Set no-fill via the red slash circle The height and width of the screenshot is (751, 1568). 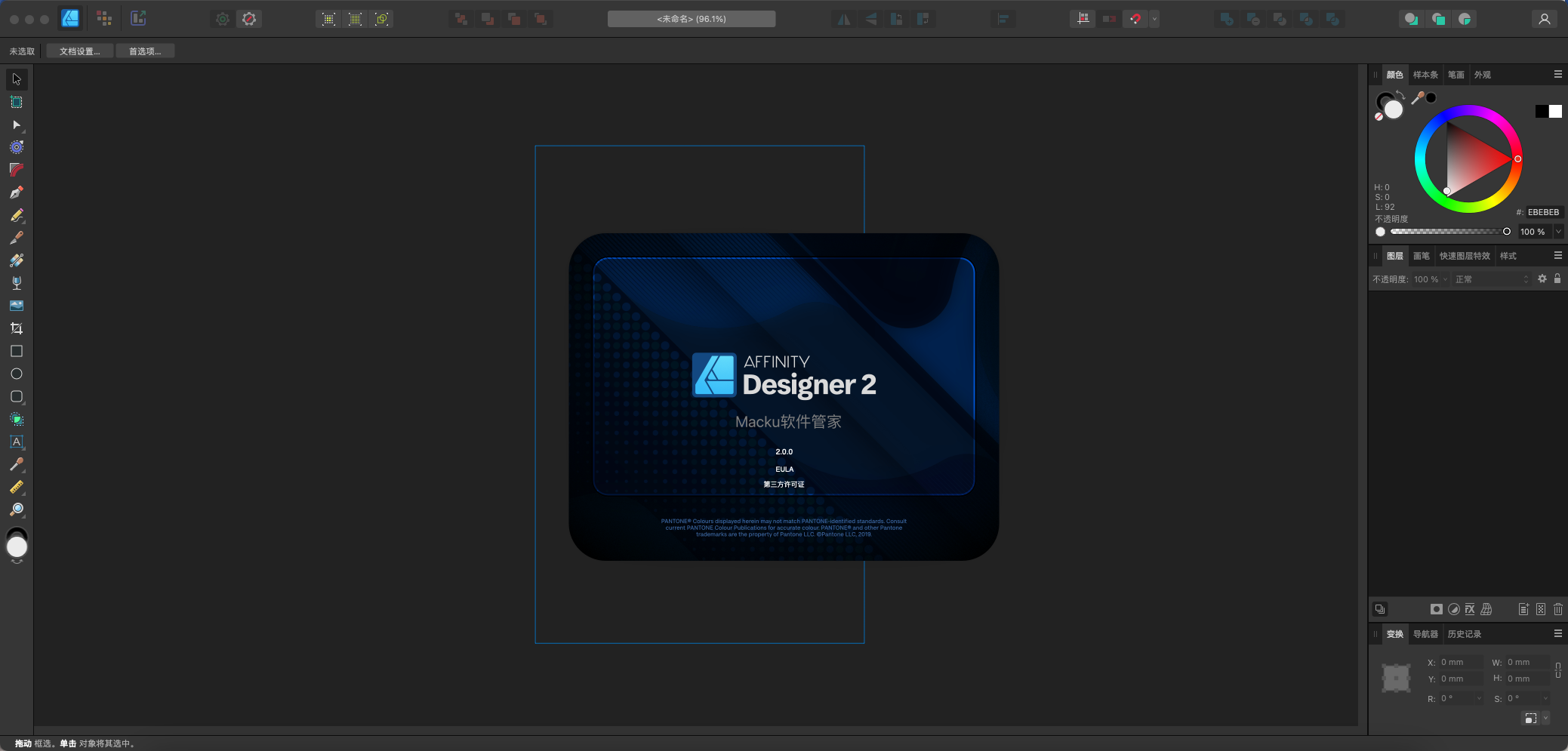[1379, 116]
